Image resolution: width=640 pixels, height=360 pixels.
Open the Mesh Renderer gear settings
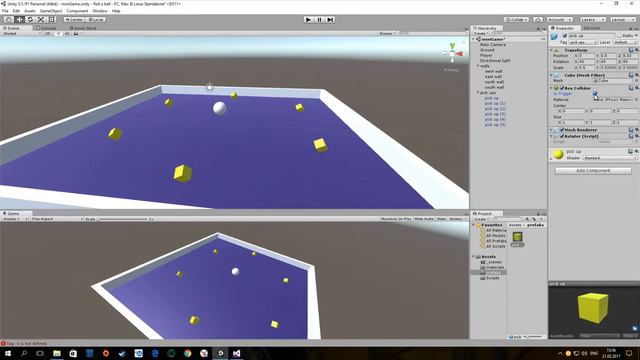click(636, 130)
